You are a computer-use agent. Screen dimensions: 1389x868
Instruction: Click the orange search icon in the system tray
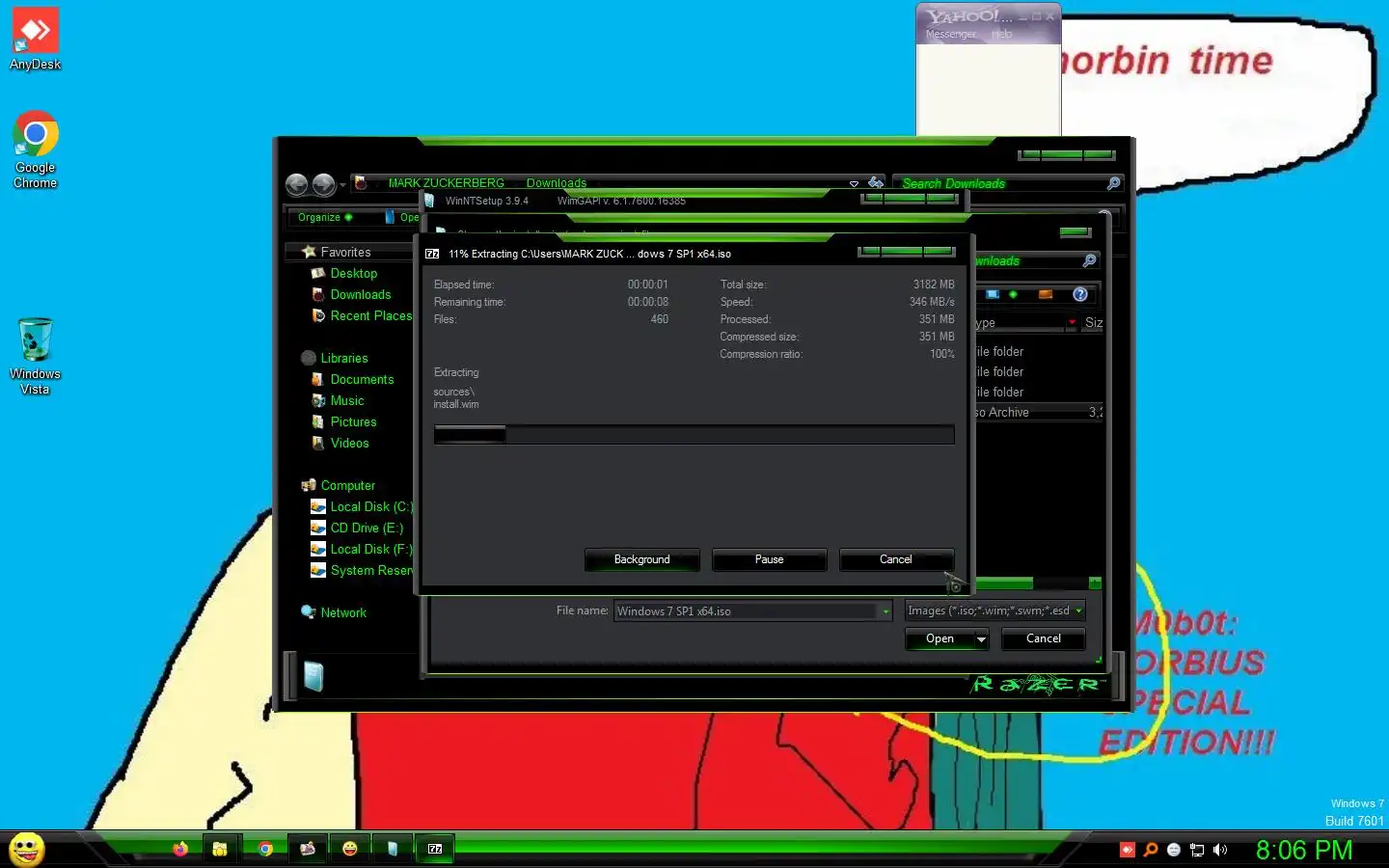pos(1151,850)
